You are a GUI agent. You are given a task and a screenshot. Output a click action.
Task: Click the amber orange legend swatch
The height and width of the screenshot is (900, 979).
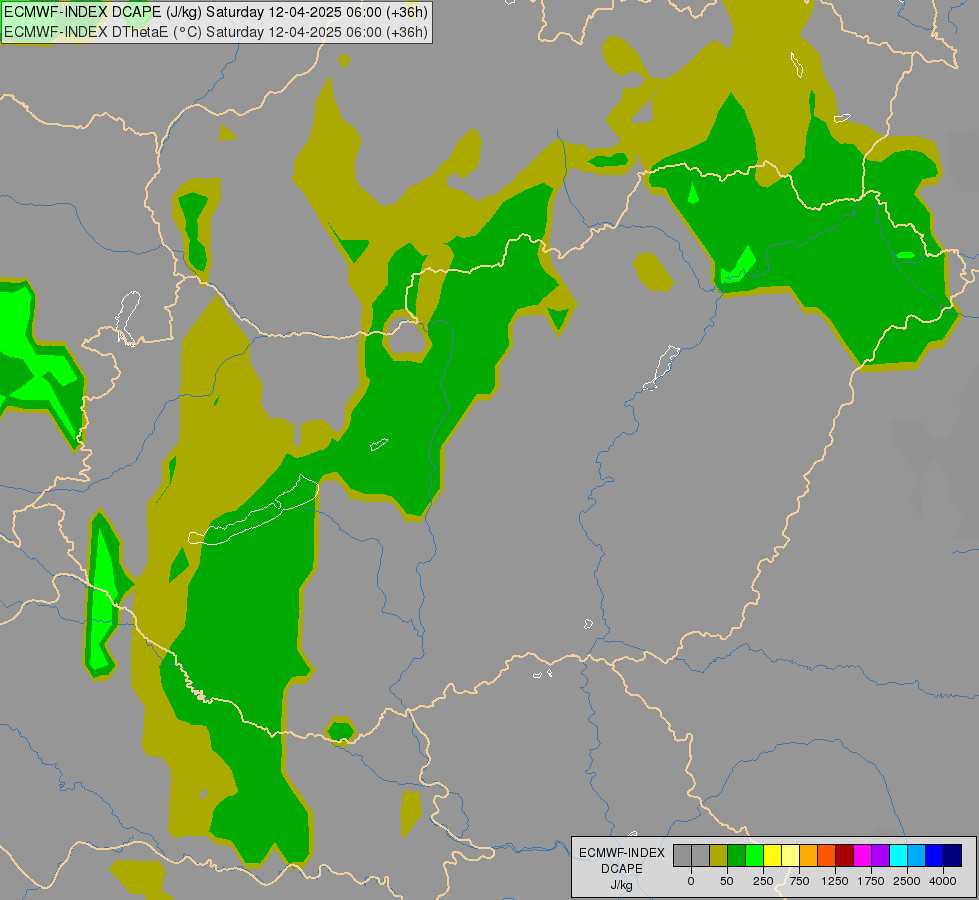809,855
